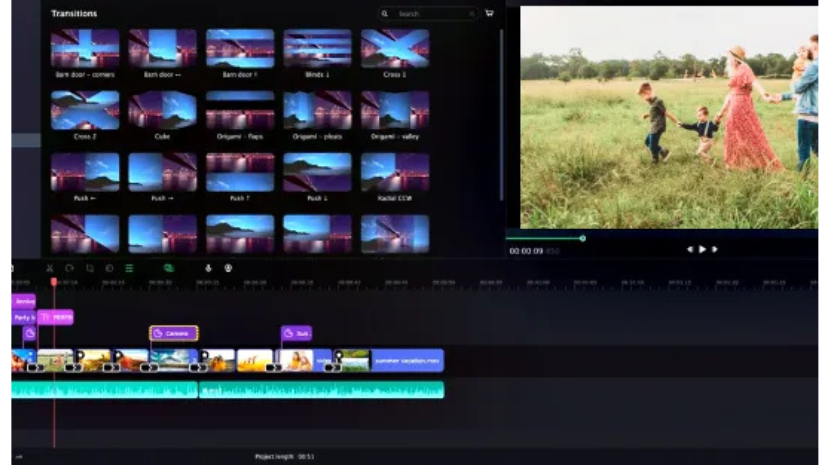
Task: Skip to the previous frame
Action: click(690, 249)
